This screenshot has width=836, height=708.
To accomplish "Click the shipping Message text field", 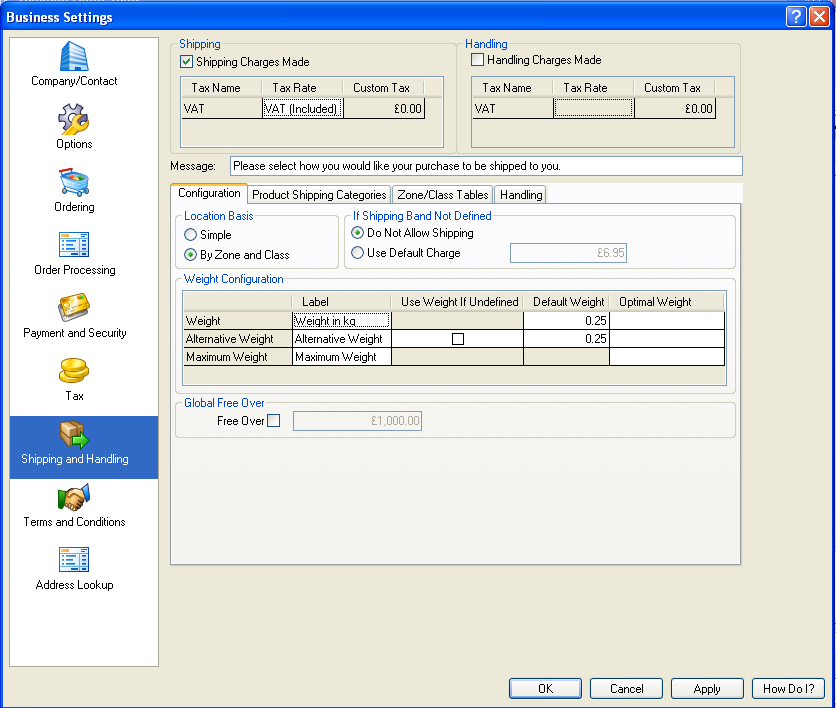I will point(486,166).
